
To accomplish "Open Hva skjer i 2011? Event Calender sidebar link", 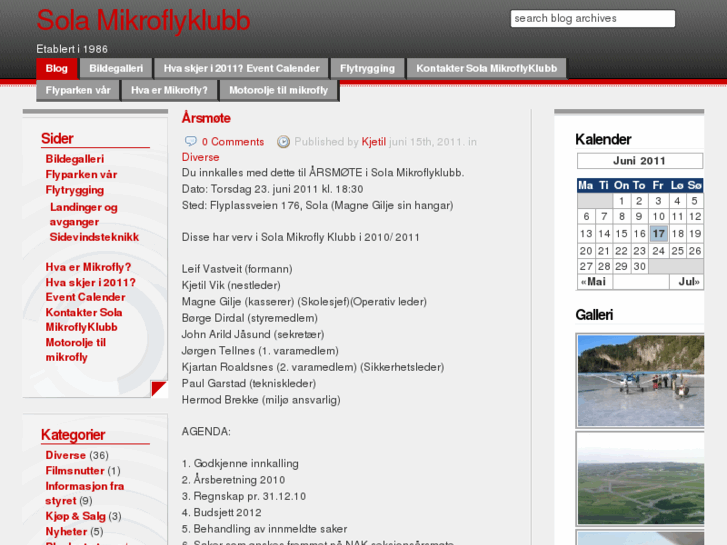I will (90, 289).
